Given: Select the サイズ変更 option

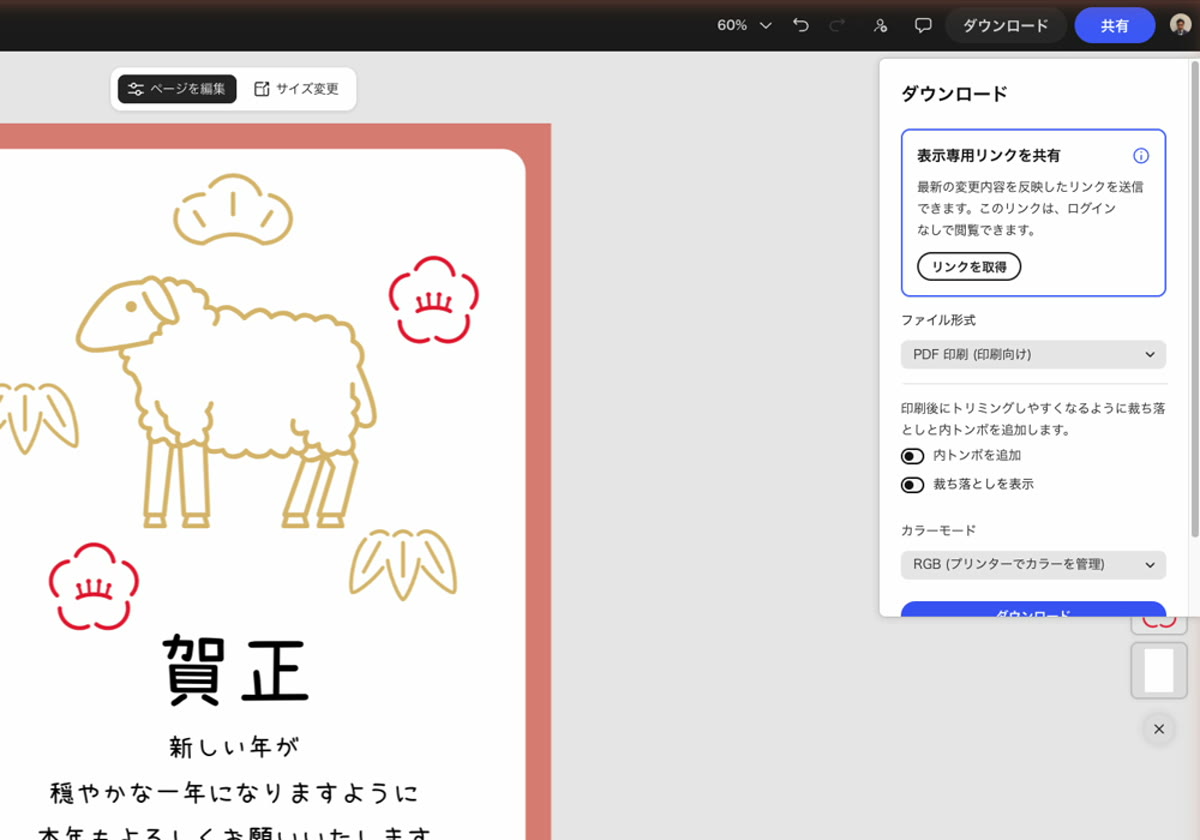Looking at the screenshot, I should coord(296,89).
